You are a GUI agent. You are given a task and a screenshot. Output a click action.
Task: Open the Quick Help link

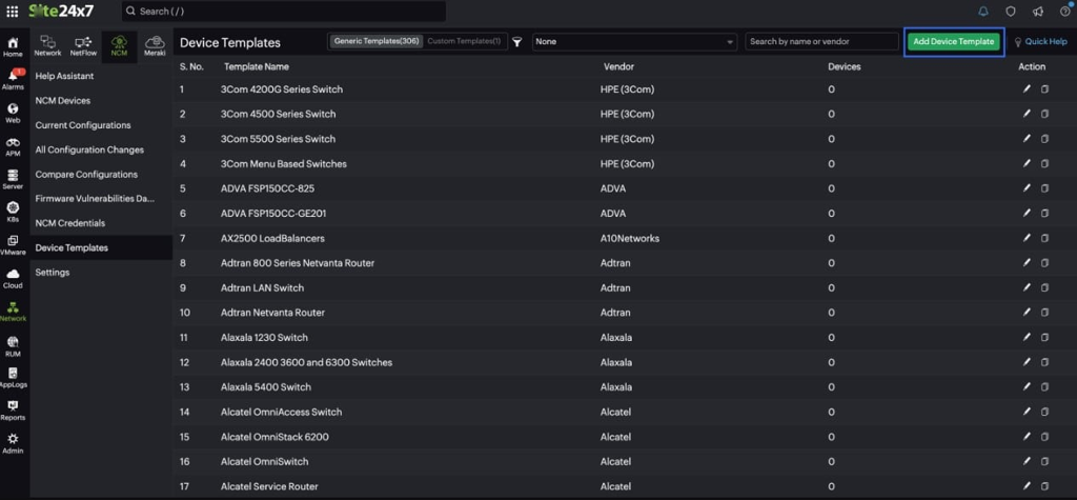(1041, 42)
